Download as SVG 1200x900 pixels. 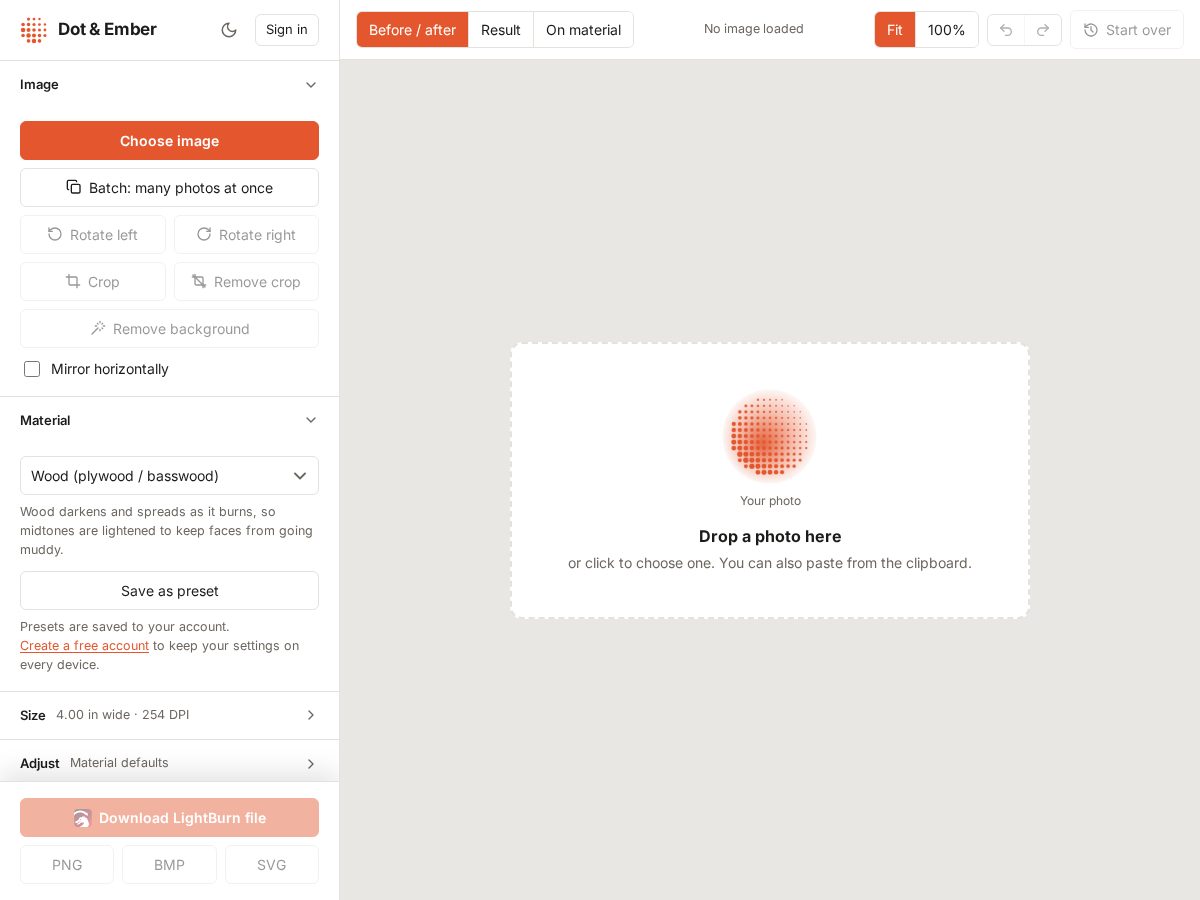(272, 865)
